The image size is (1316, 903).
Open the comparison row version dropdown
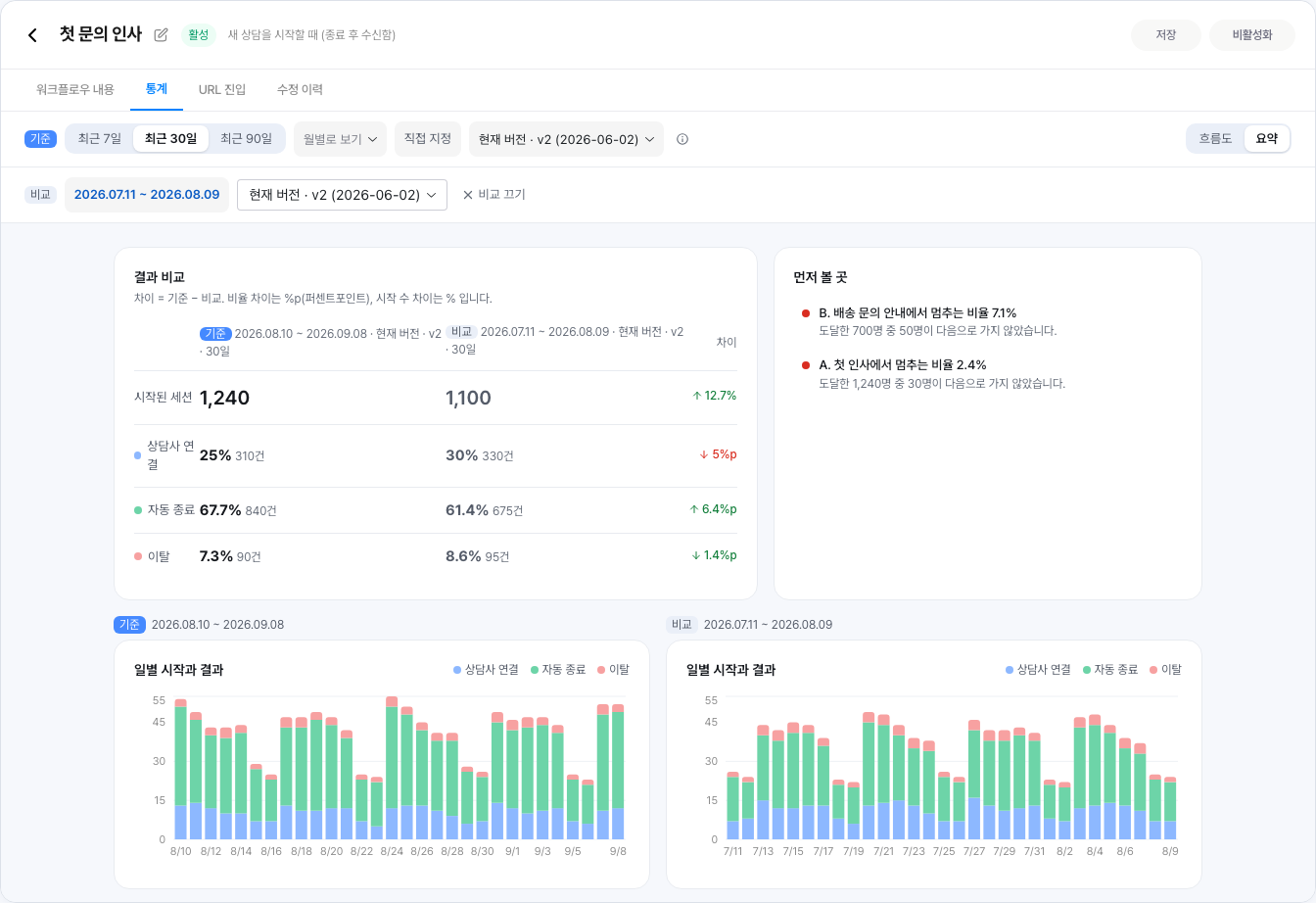pyautogui.click(x=342, y=195)
